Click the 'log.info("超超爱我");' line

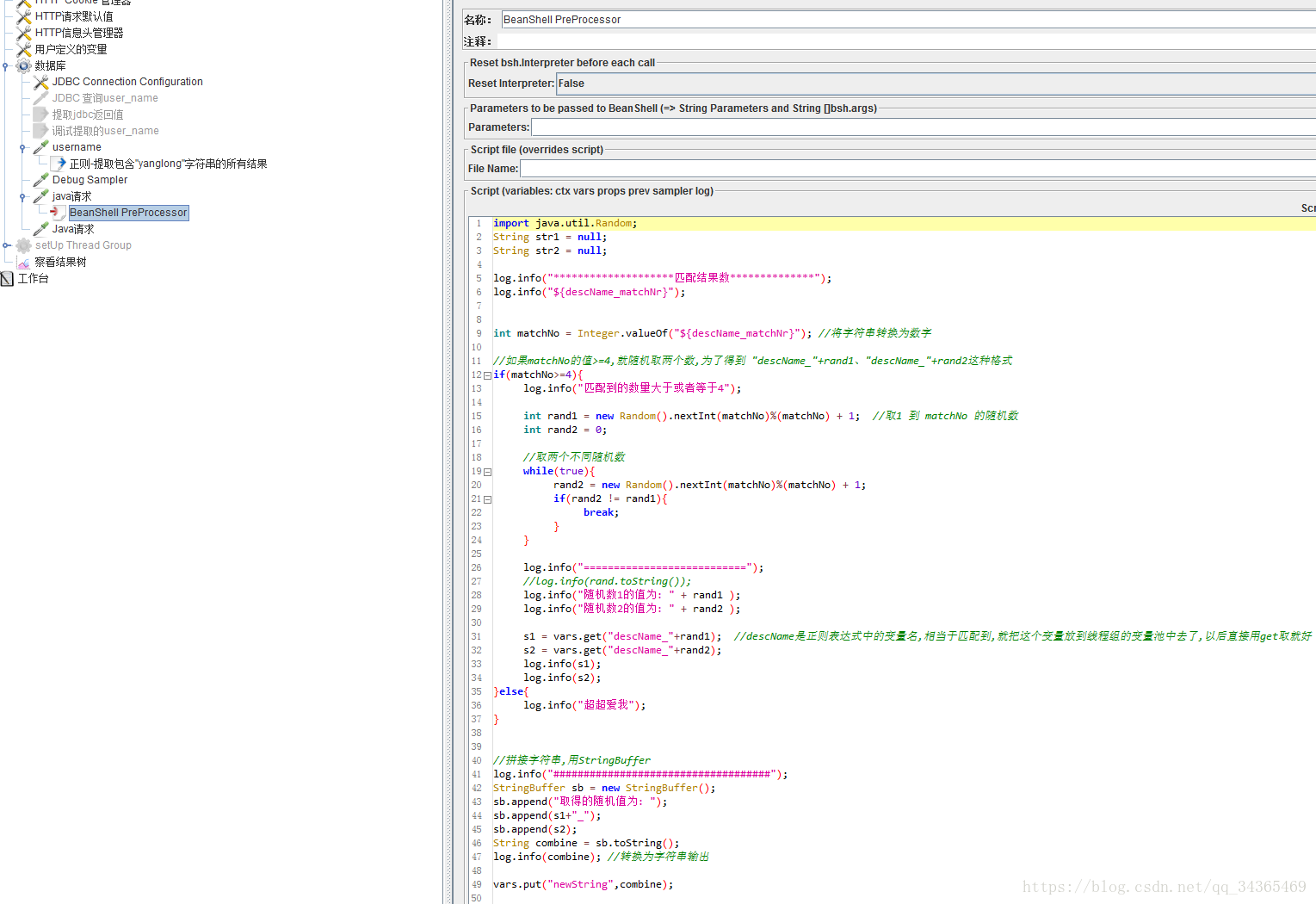(x=584, y=706)
